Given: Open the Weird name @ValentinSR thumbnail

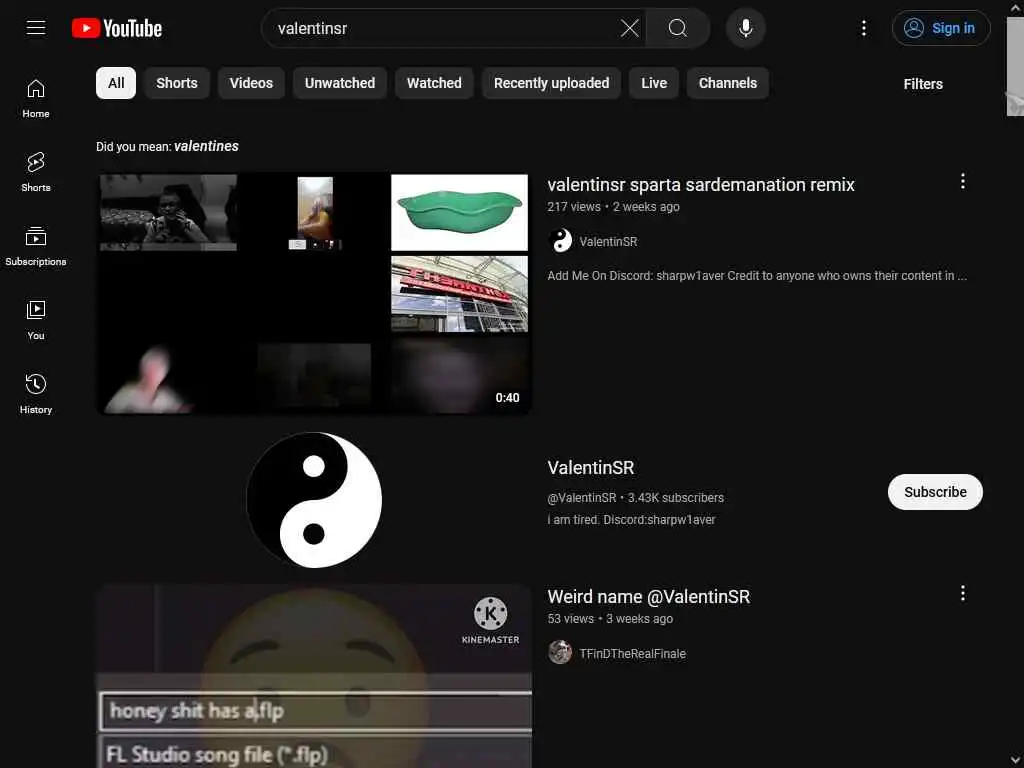Looking at the screenshot, I should pyautogui.click(x=314, y=676).
